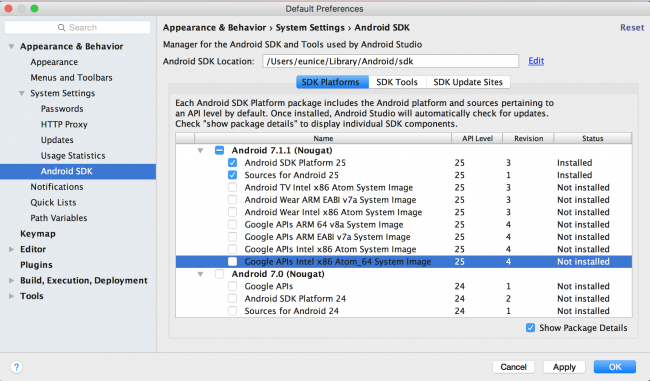Open Menus and Toolbars settings
The height and width of the screenshot is (381, 650).
pyautogui.click(x=71, y=78)
